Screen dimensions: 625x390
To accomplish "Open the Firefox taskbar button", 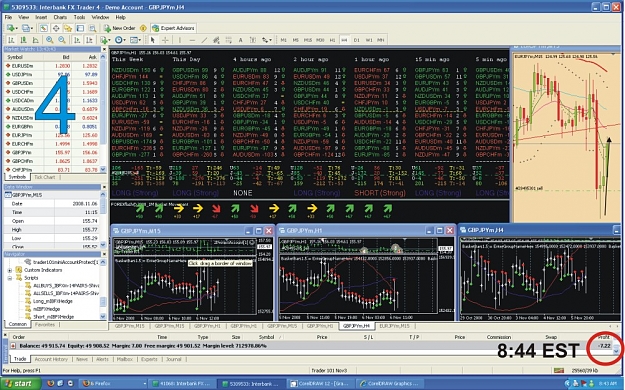I will click(113, 384).
